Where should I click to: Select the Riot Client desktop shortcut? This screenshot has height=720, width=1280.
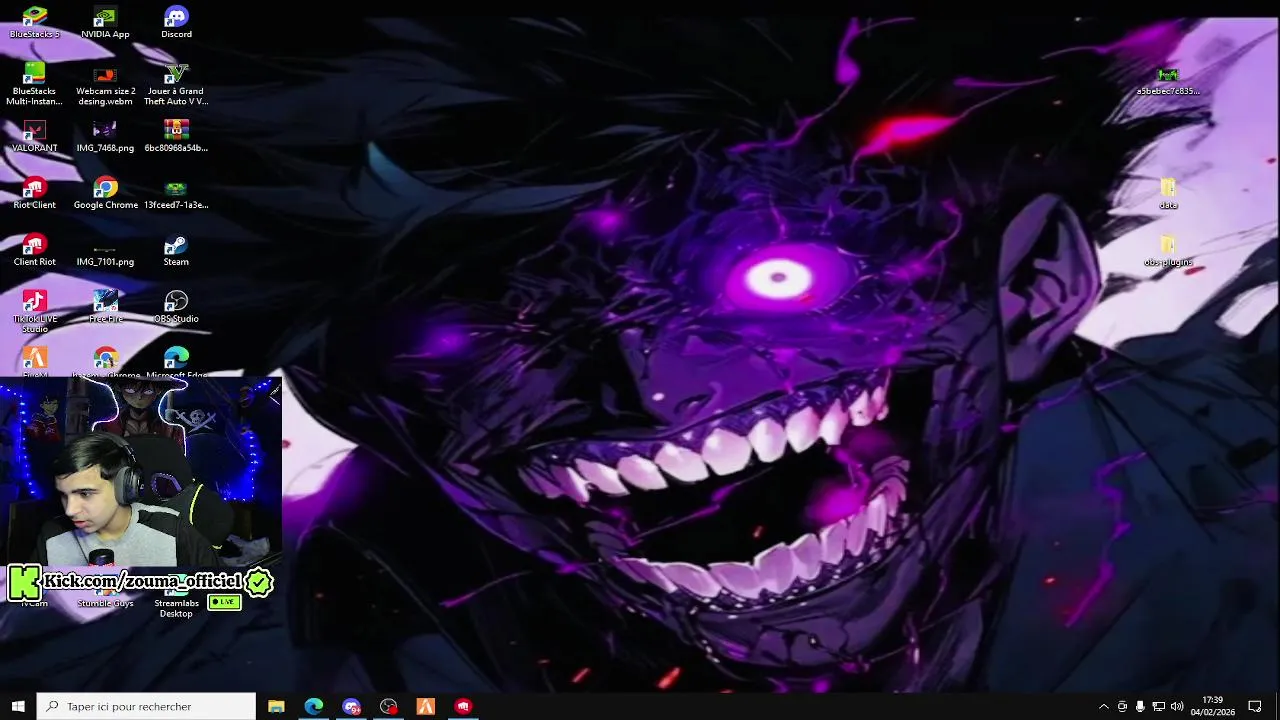pos(35,193)
